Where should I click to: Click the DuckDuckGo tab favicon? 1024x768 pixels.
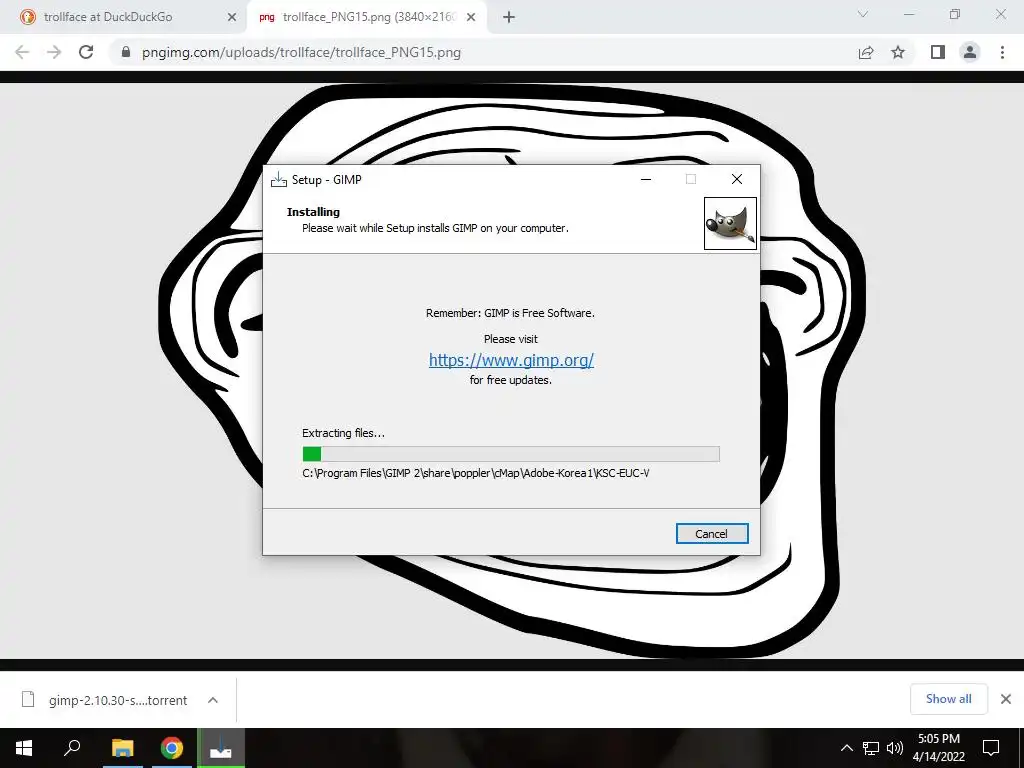tap(27, 17)
